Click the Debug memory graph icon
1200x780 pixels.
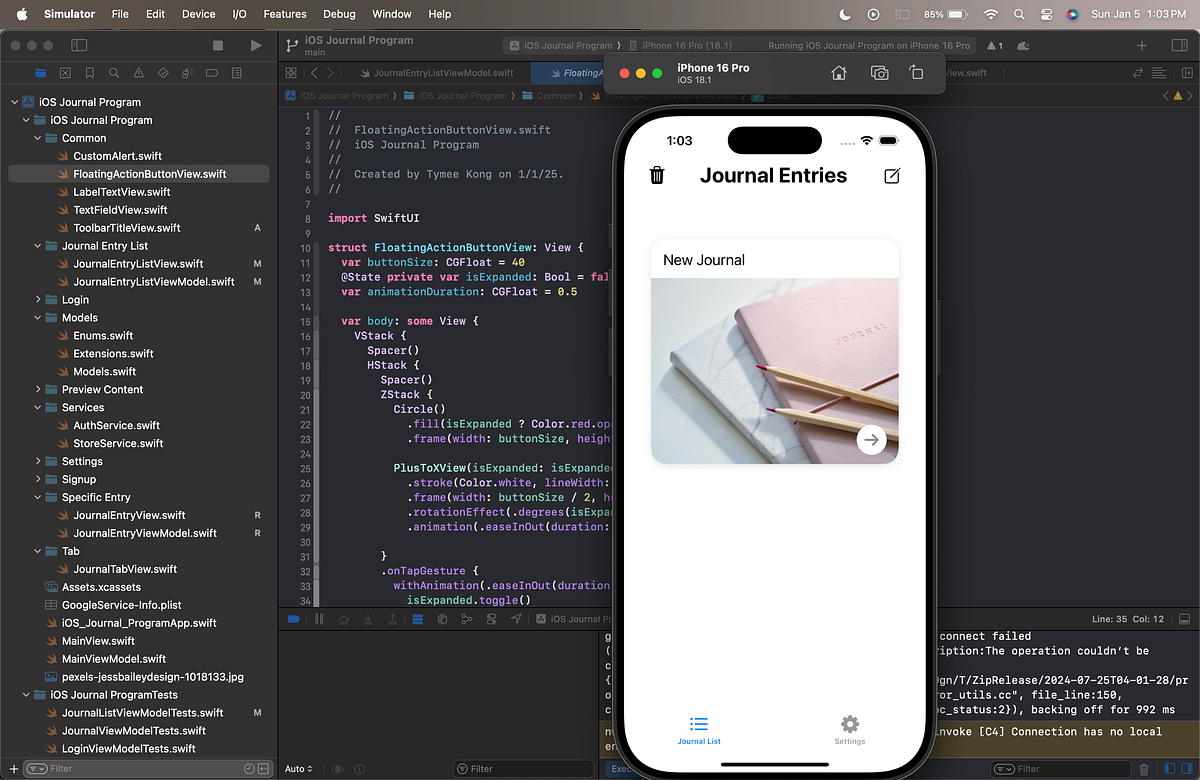pos(466,618)
